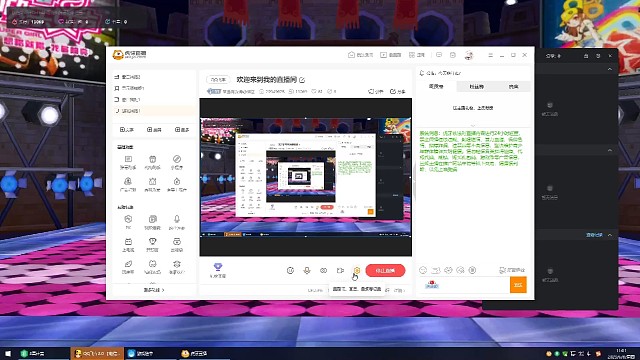Click the user avatar in the Huya title bar
The image size is (640, 360).
click(x=469, y=55)
